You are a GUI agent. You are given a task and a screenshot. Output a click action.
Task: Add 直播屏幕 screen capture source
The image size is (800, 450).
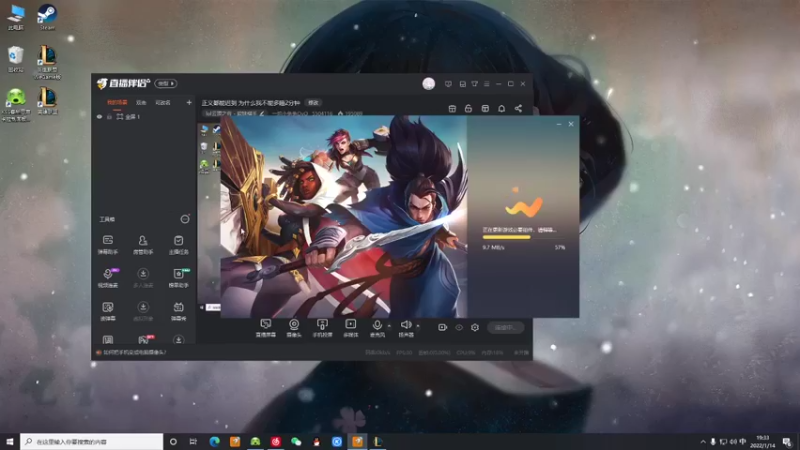click(265, 328)
